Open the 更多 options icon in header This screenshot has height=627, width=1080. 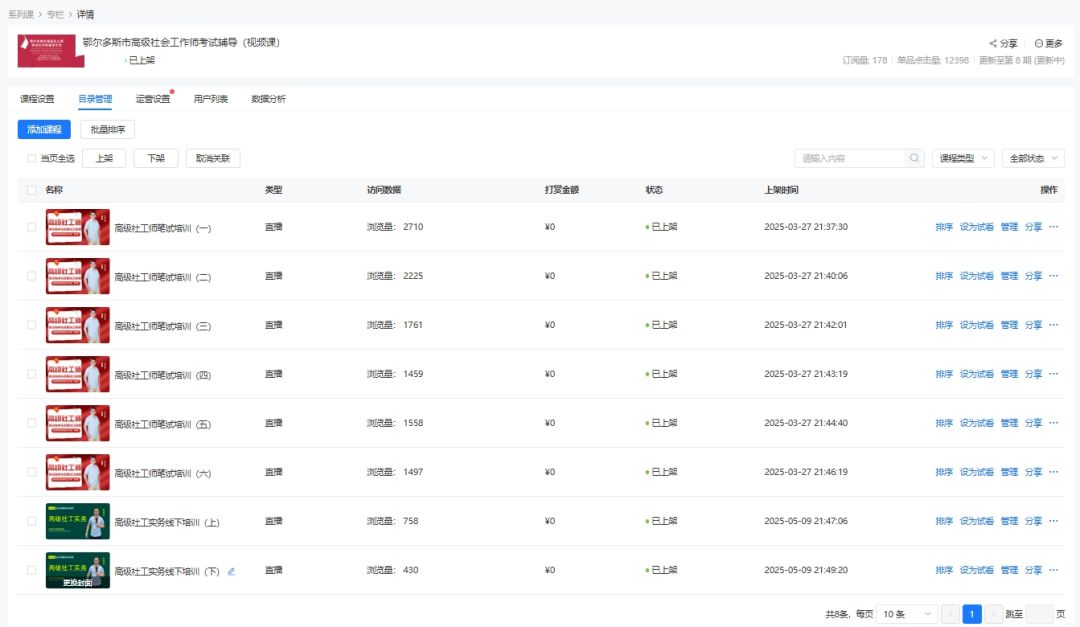coord(1039,44)
